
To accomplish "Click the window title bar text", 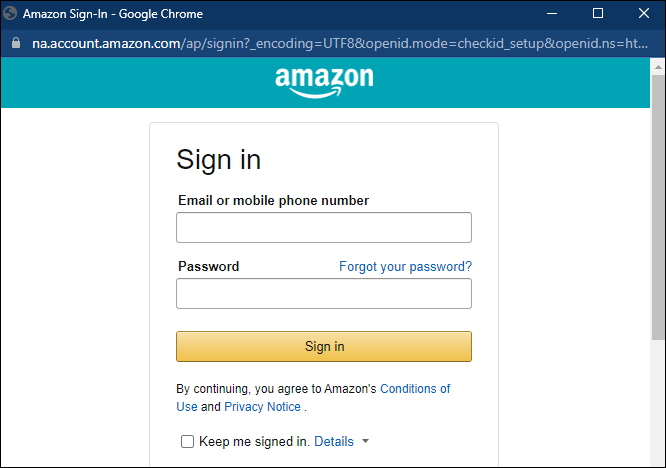I will [x=113, y=14].
